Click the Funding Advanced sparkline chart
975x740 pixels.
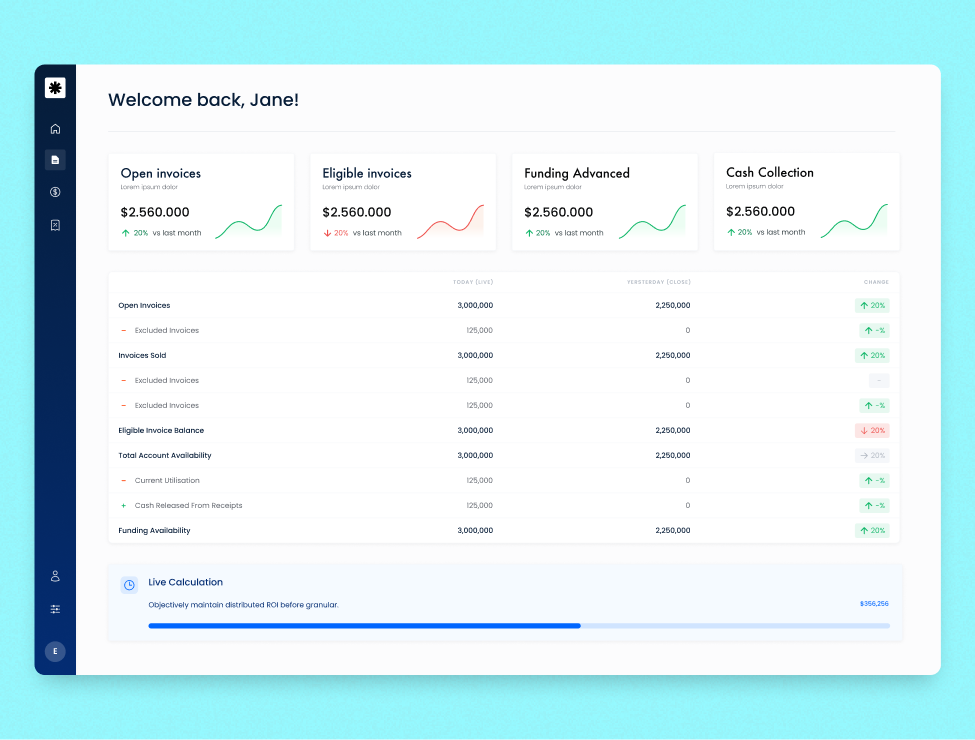[652, 221]
